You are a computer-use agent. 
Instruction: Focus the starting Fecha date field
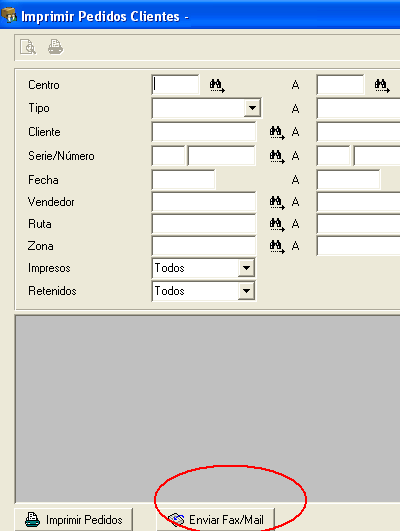pyautogui.click(x=183, y=179)
